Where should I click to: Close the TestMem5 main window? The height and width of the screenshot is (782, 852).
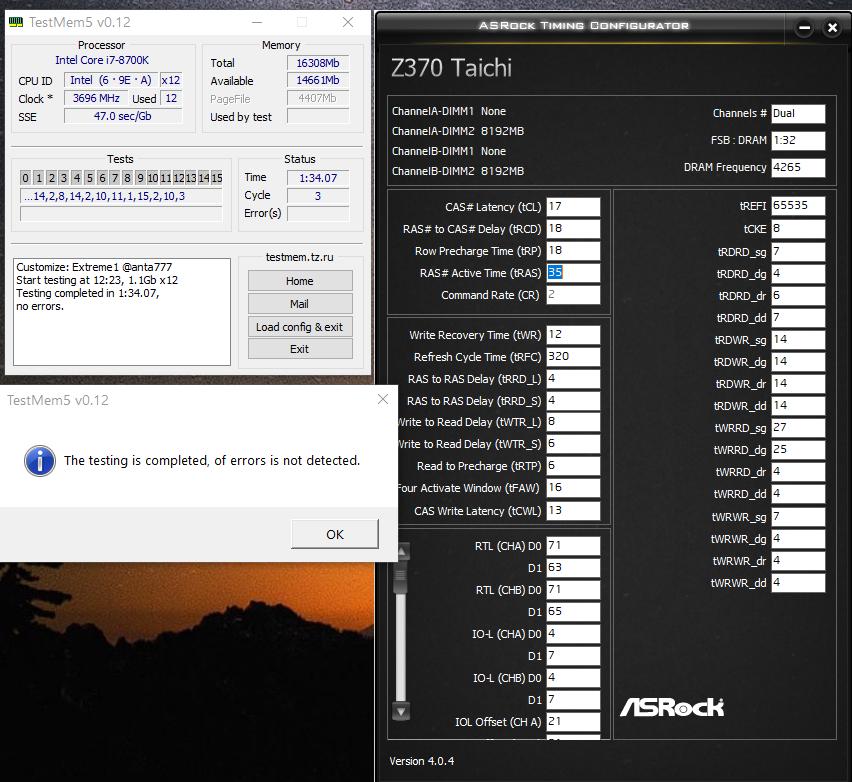point(348,22)
